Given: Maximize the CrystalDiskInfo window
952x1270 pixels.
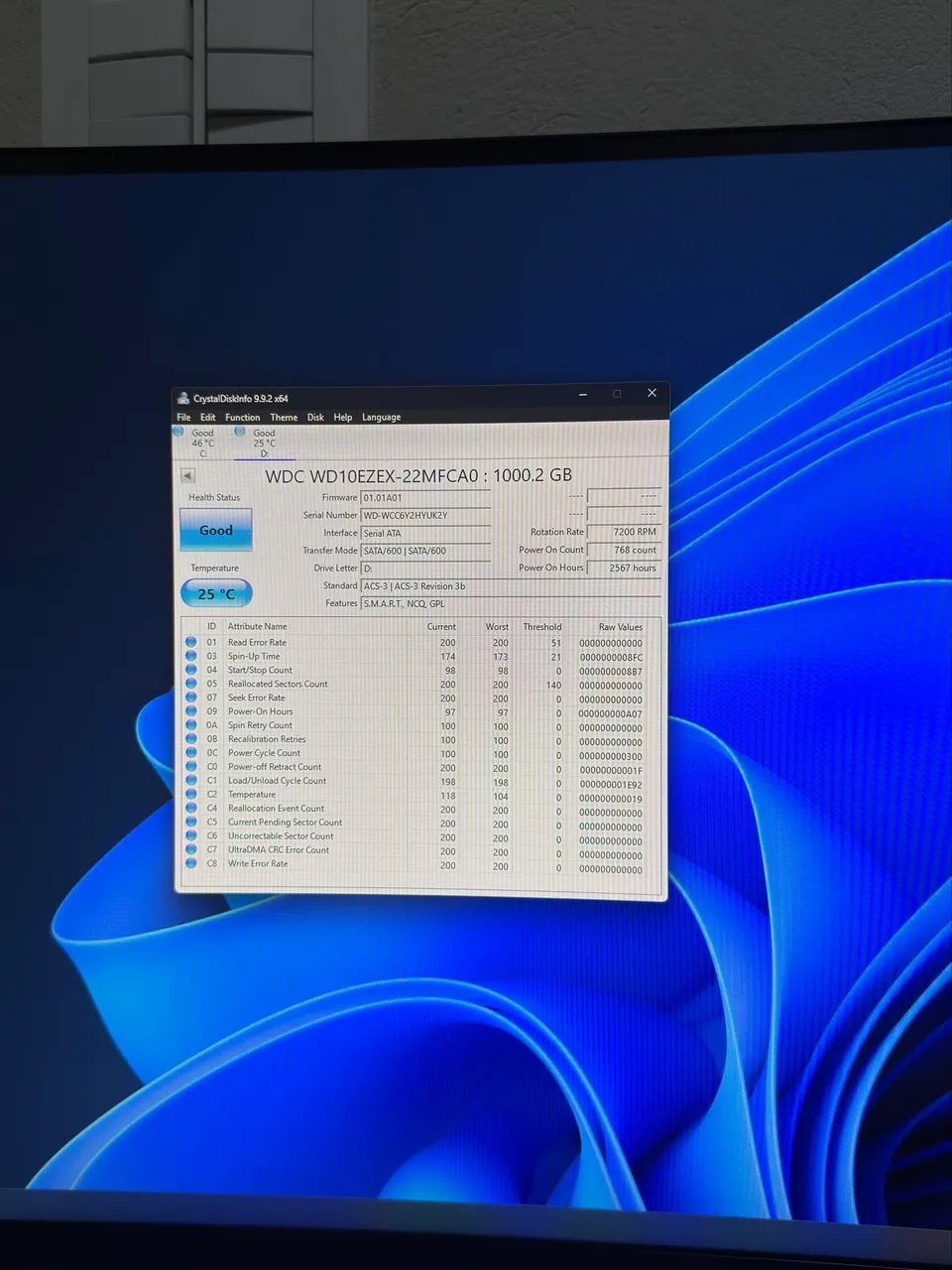Looking at the screenshot, I should [x=616, y=394].
